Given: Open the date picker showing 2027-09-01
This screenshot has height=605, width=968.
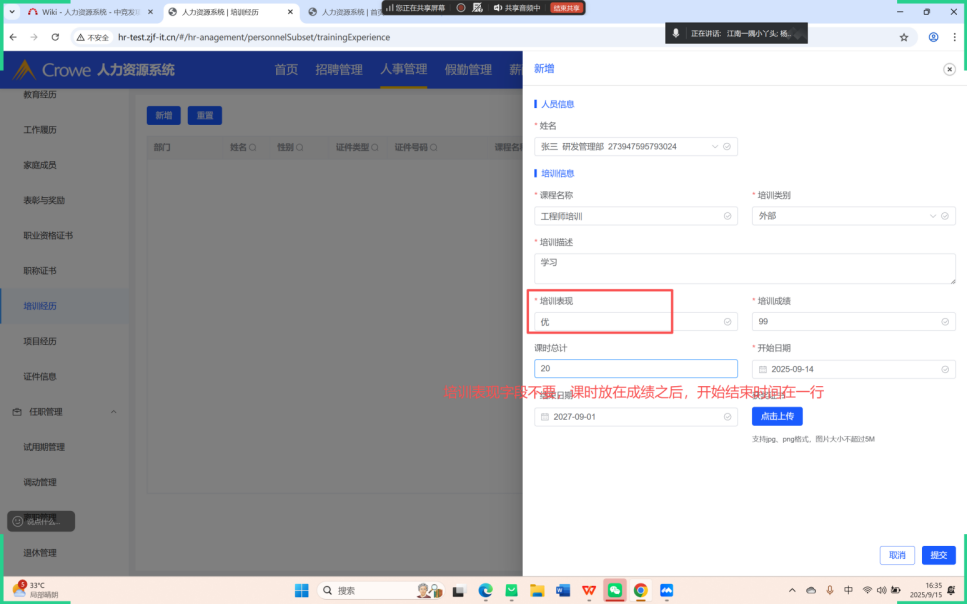Looking at the screenshot, I should [x=636, y=417].
